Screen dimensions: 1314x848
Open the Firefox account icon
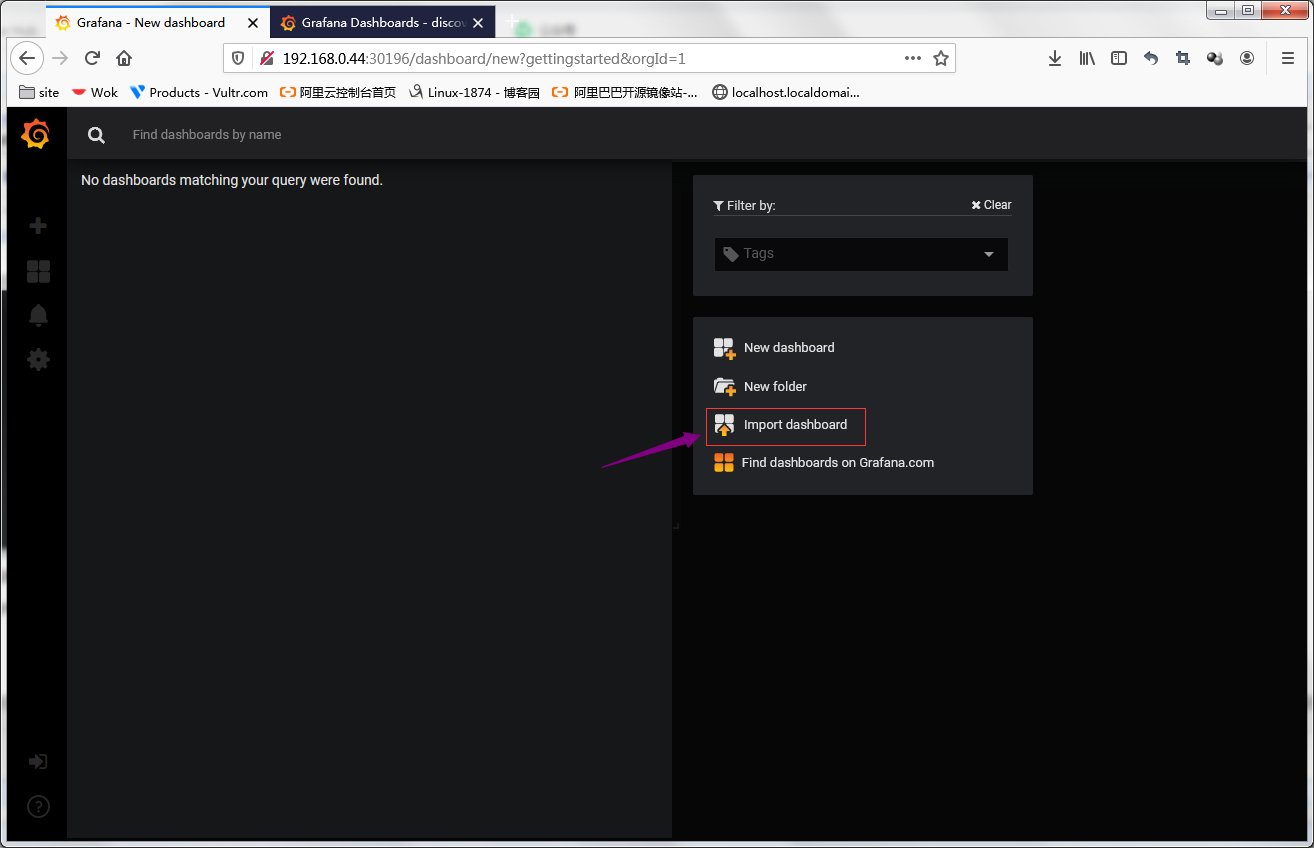(x=1247, y=58)
